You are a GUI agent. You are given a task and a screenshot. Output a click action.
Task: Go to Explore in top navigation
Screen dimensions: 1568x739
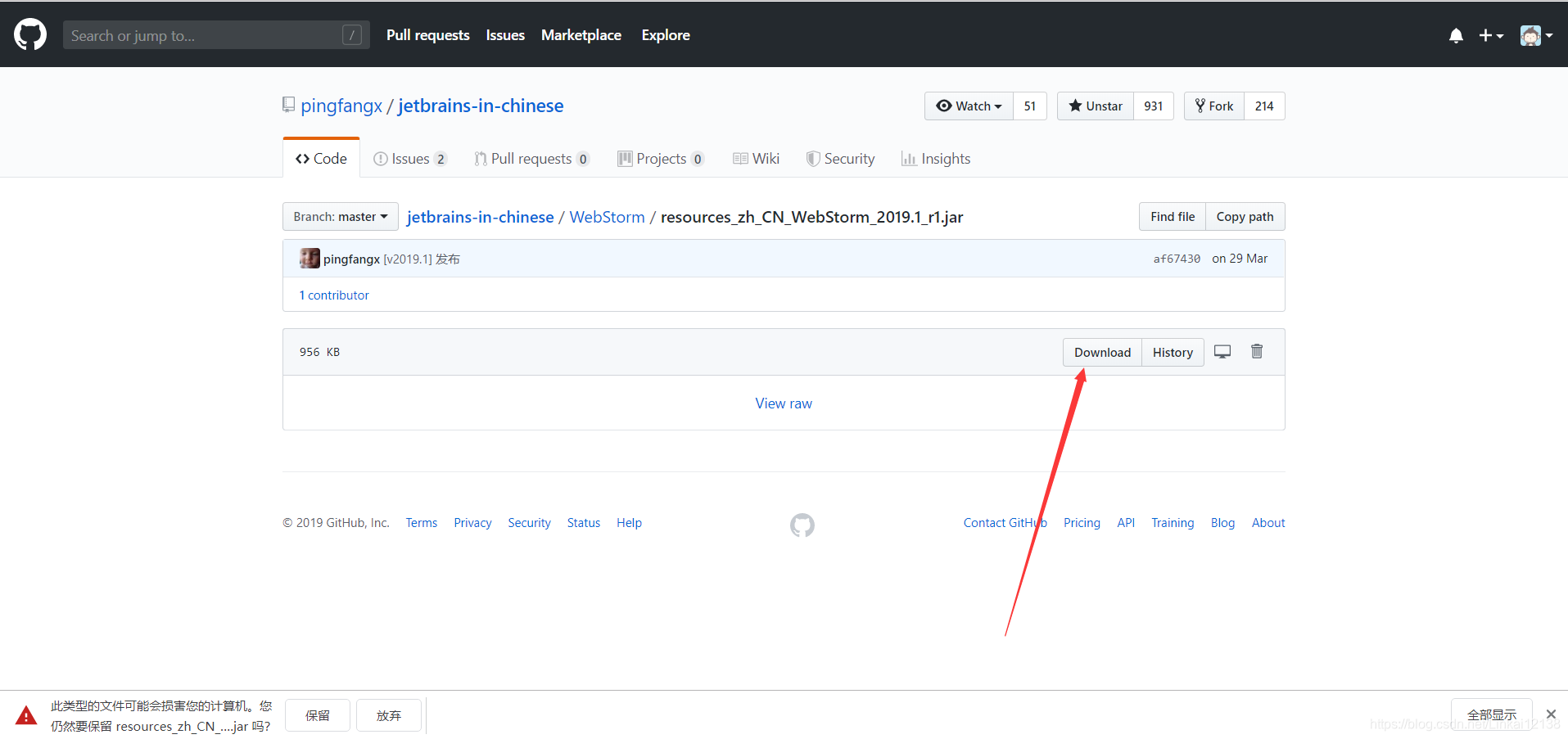tap(666, 35)
